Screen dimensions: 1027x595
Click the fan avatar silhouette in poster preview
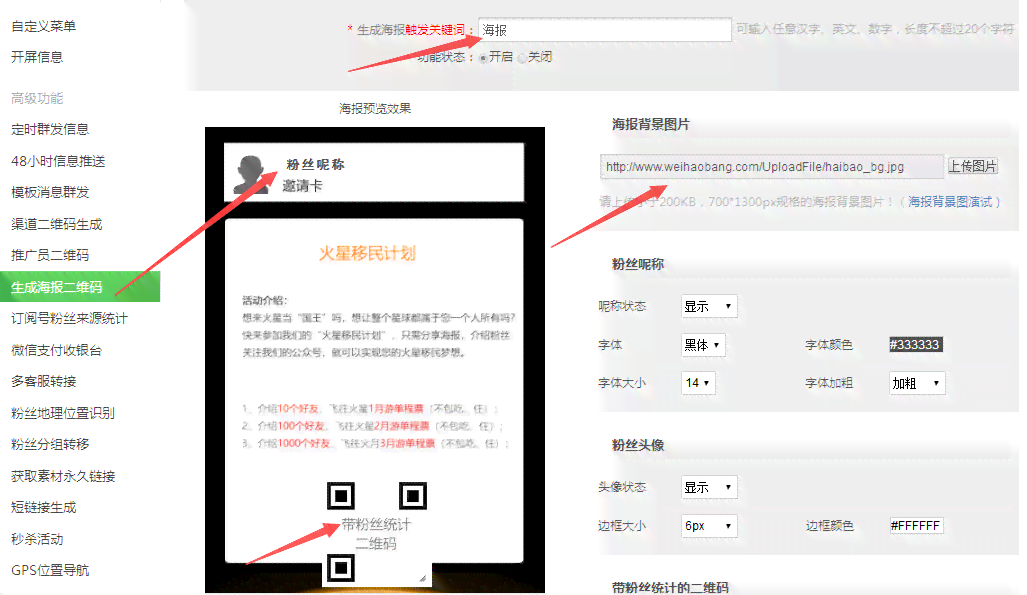click(x=252, y=174)
